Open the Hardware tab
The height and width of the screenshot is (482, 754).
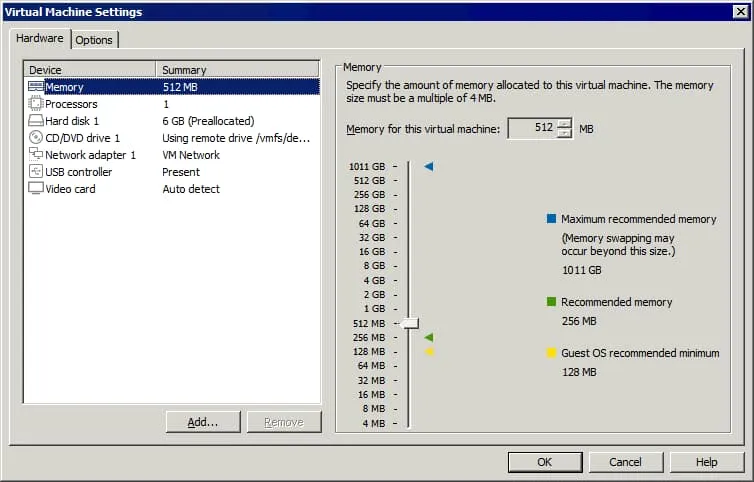(41, 39)
